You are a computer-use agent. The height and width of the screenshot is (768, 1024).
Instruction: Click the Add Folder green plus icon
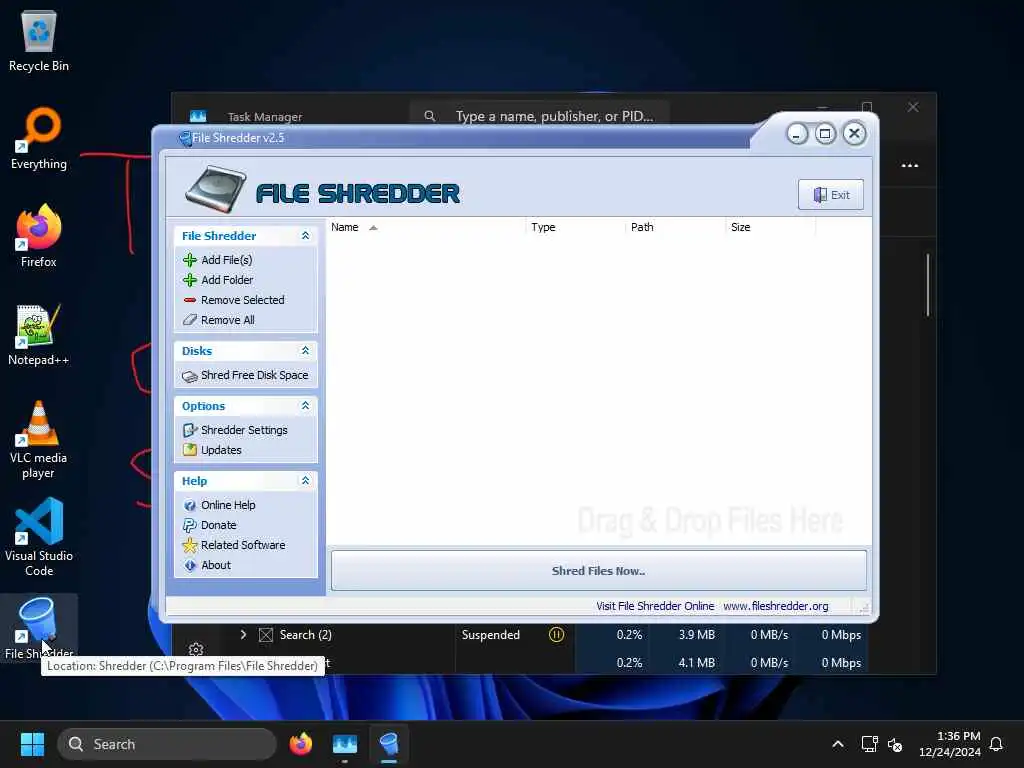(189, 280)
